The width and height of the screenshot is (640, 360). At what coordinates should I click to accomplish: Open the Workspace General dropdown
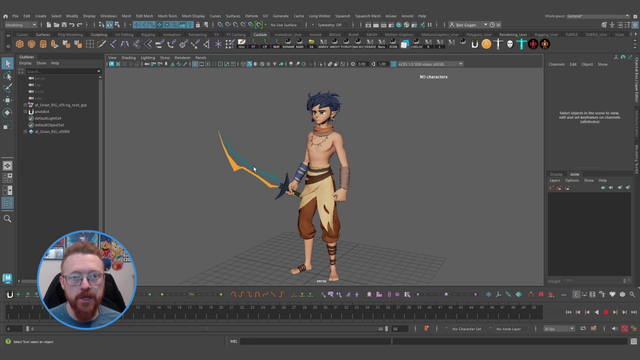(x=598, y=16)
